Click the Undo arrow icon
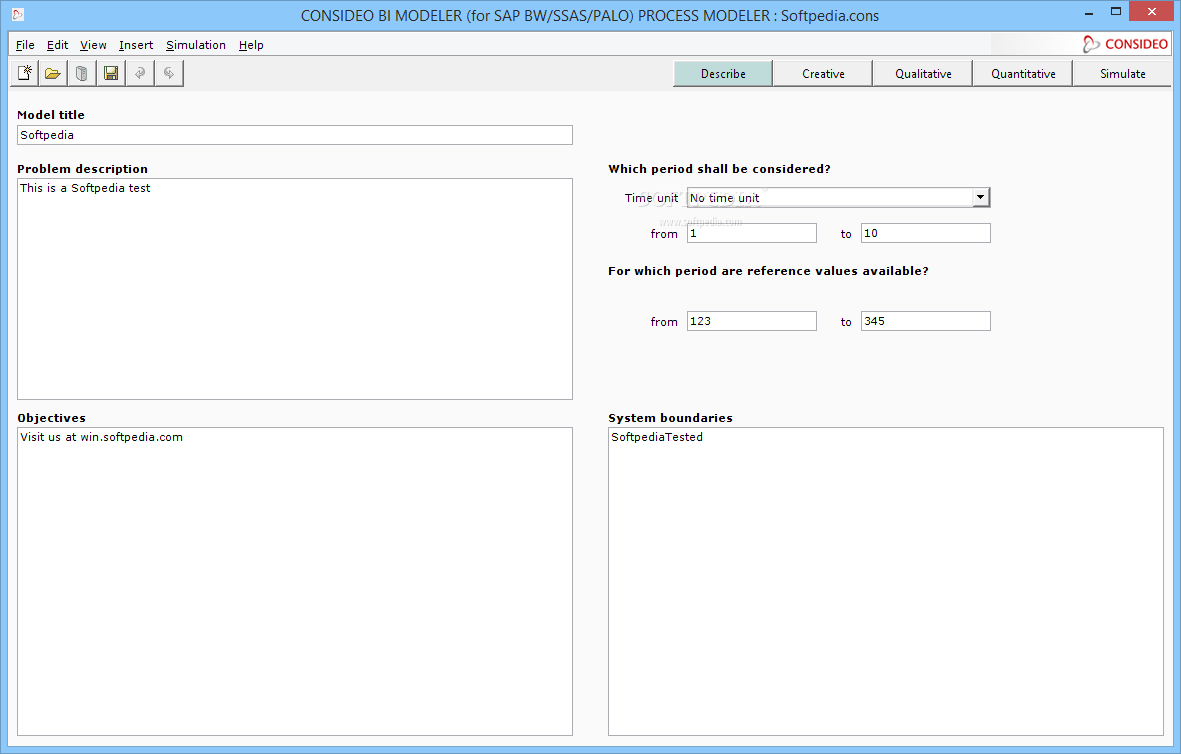This screenshot has width=1181, height=754. (140, 73)
